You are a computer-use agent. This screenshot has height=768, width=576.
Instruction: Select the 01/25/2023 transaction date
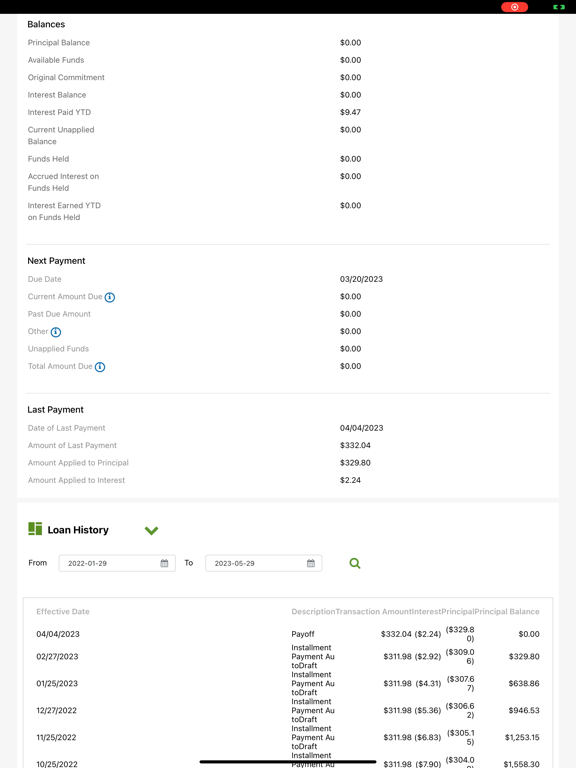[x=57, y=684]
